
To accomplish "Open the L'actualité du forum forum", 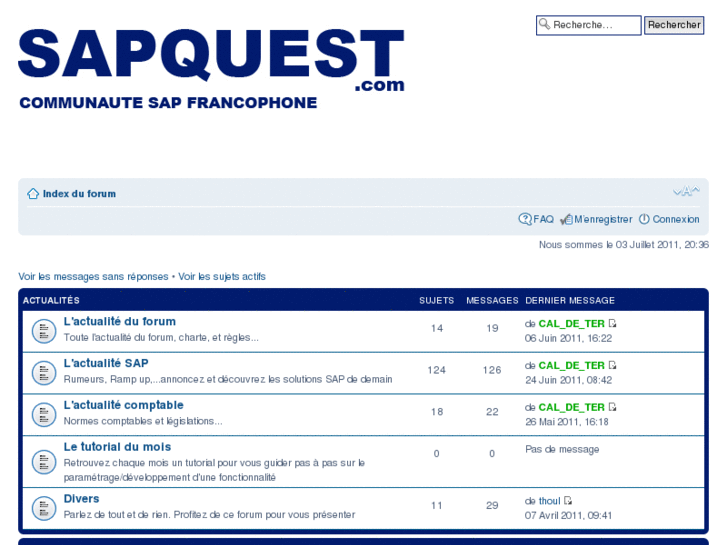I will pos(120,321).
